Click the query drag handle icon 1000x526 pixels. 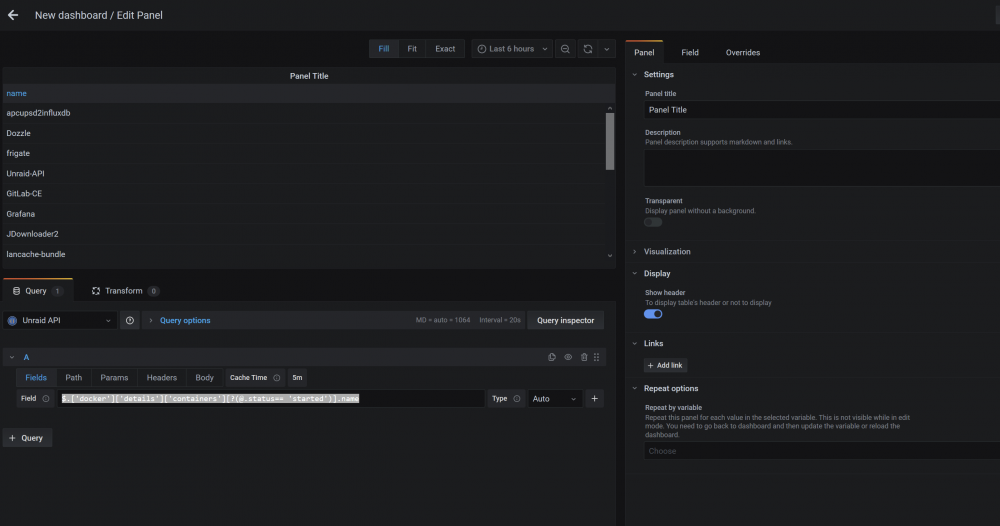[x=597, y=358]
